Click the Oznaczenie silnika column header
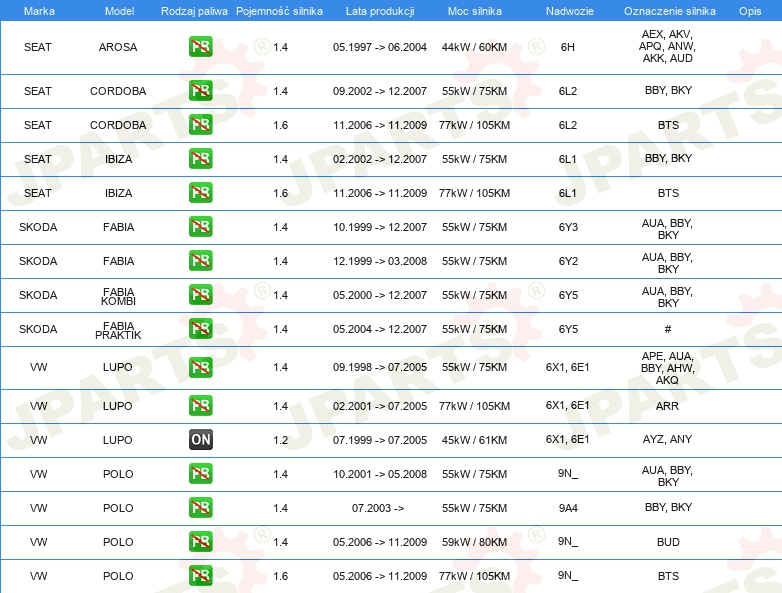The width and height of the screenshot is (782, 593). click(670, 11)
